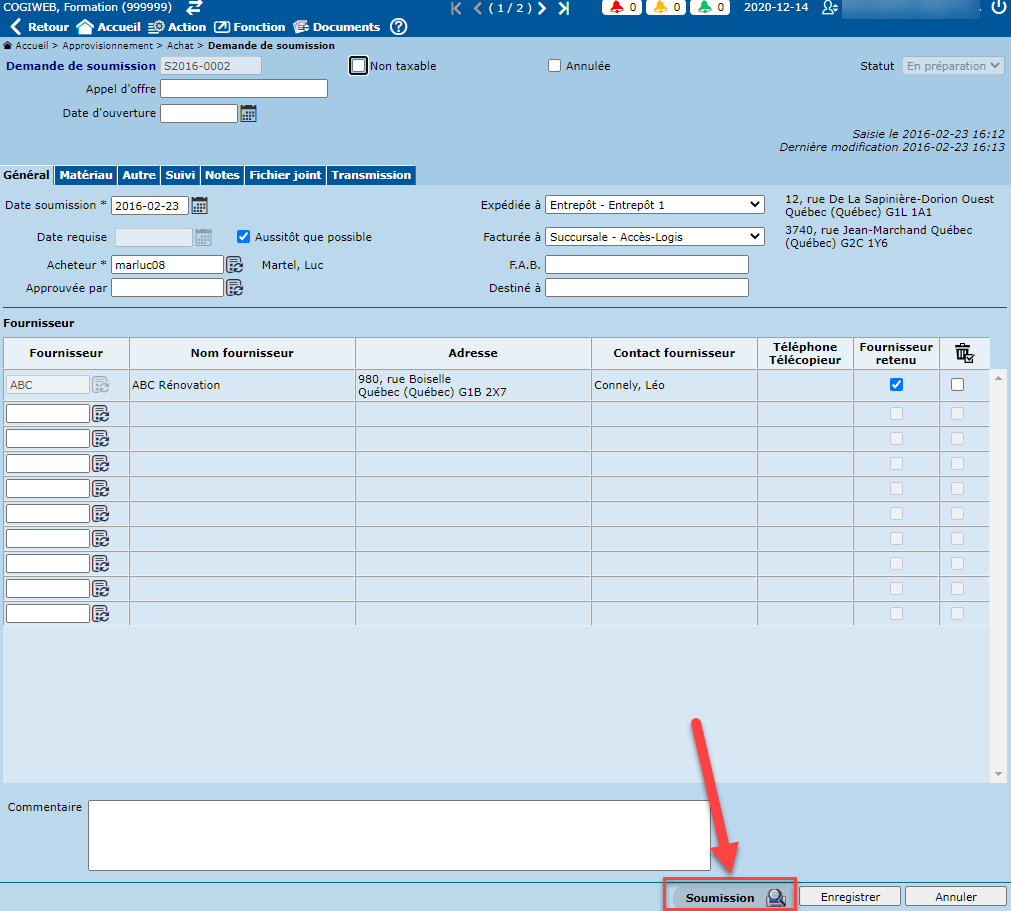This screenshot has width=1011, height=911.
Task: Open the Fichier joint tab
Action: [285, 175]
